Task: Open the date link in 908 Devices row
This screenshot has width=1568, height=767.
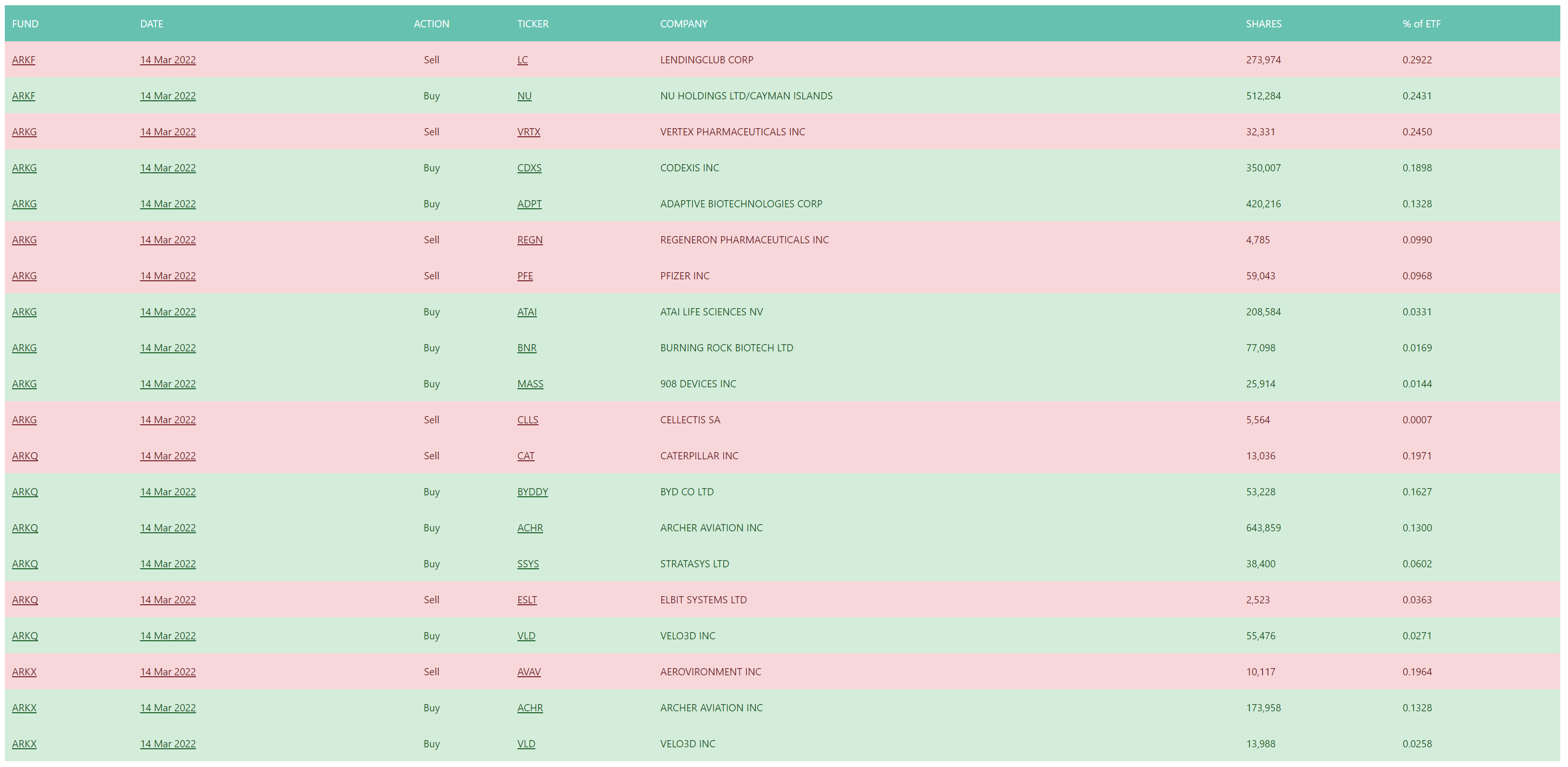Action: 168,384
